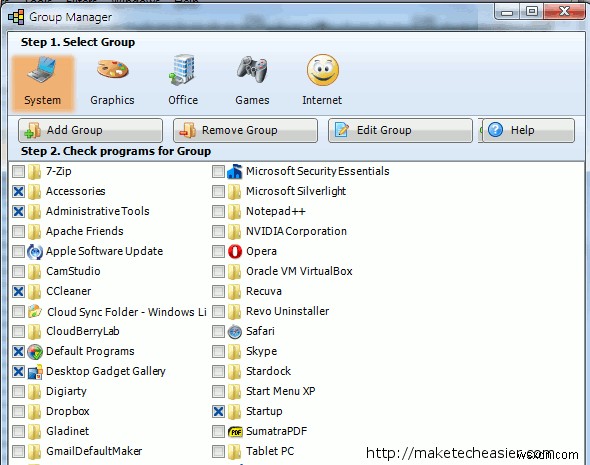Click the Remove Group button
This screenshot has height=465, width=590.
click(245, 131)
